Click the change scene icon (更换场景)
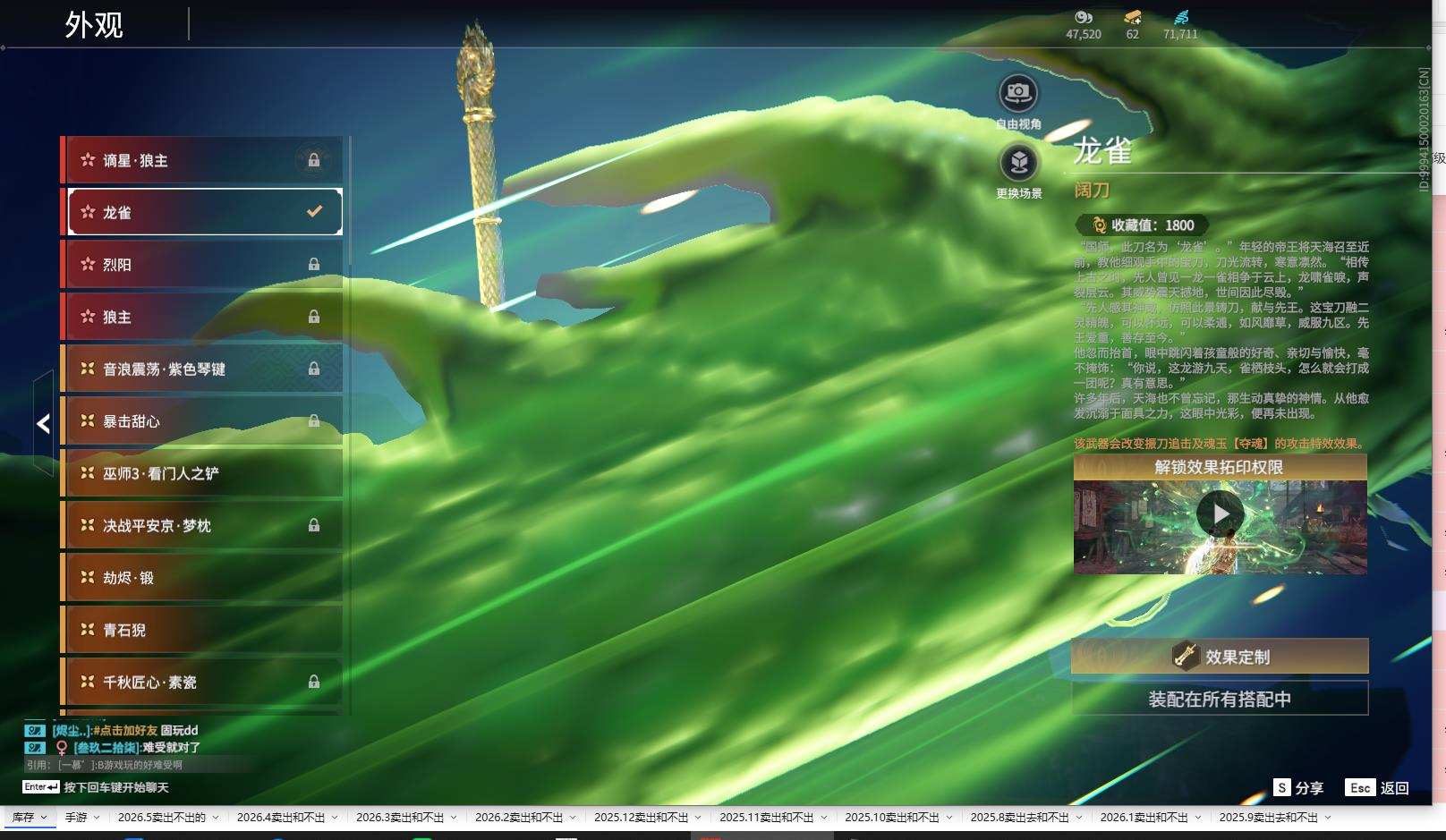Viewport: 1446px width, 840px height. tap(1018, 163)
